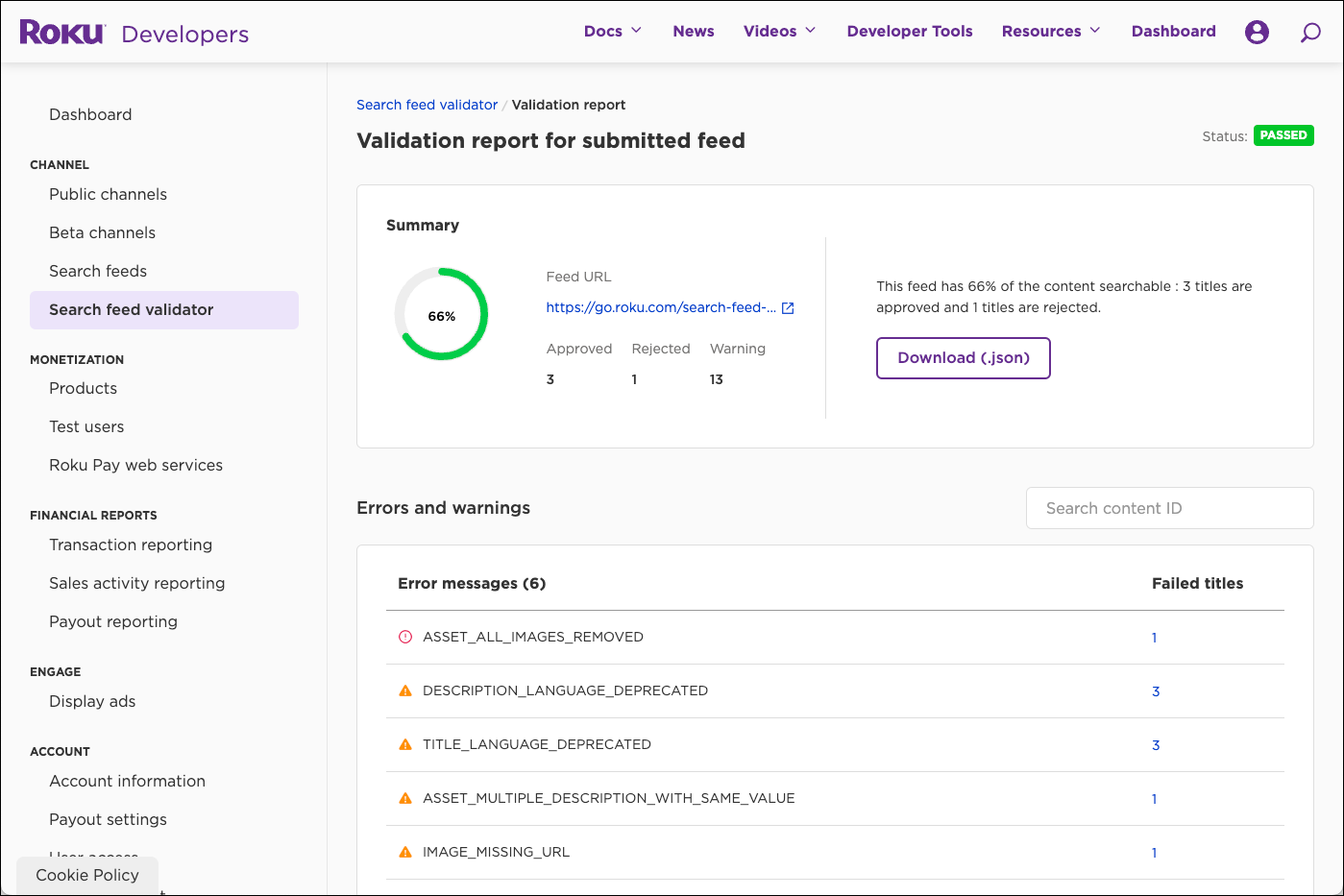Select News in the top navigation
Viewport: 1344px width, 896px height.
tap(693, 31)
